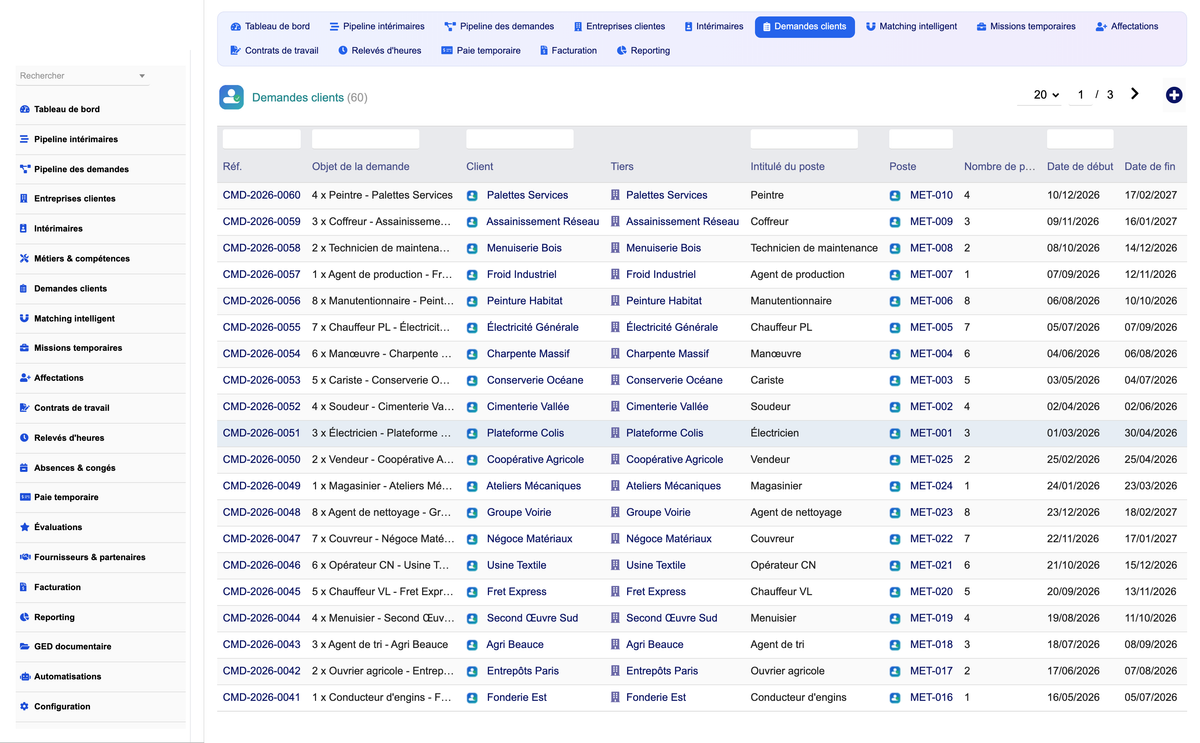1200x743 pixels.
Task: Open poste MET-025 link
Action: [x=931, y=460]
